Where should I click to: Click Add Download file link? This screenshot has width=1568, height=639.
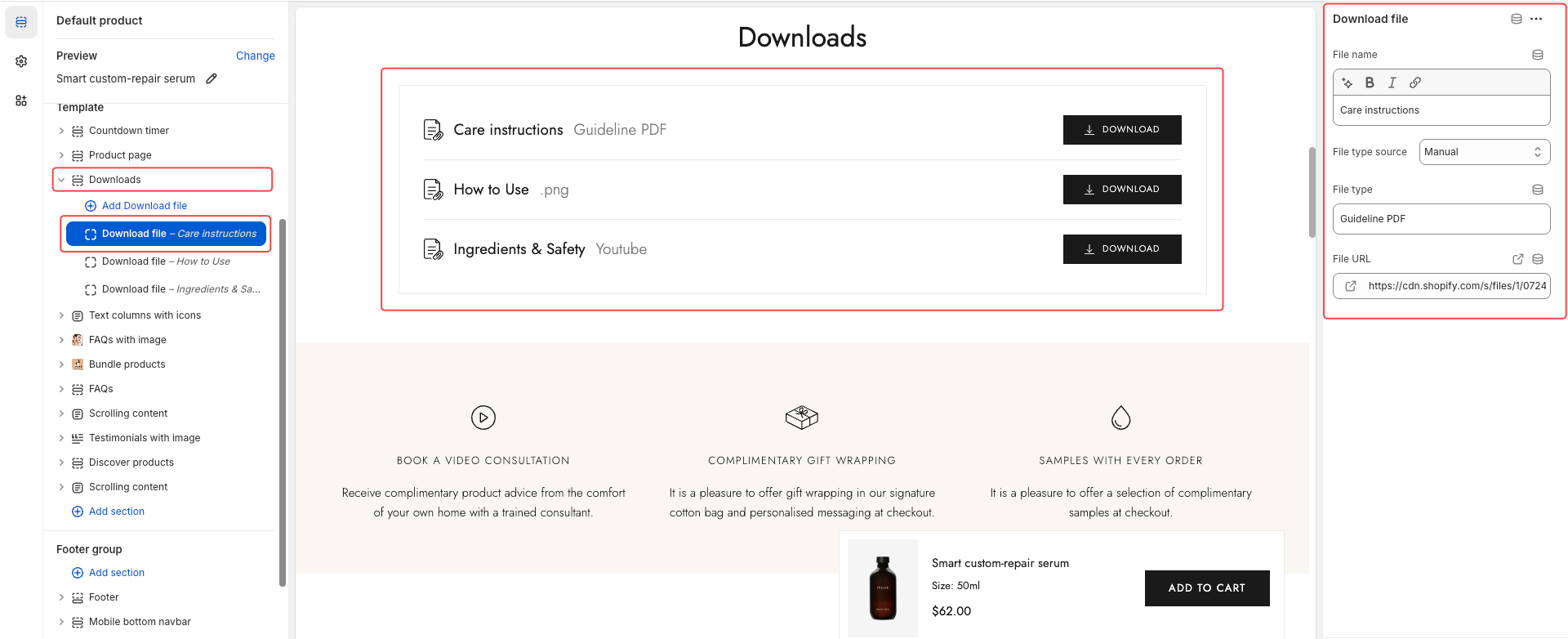tap(144, 206)
